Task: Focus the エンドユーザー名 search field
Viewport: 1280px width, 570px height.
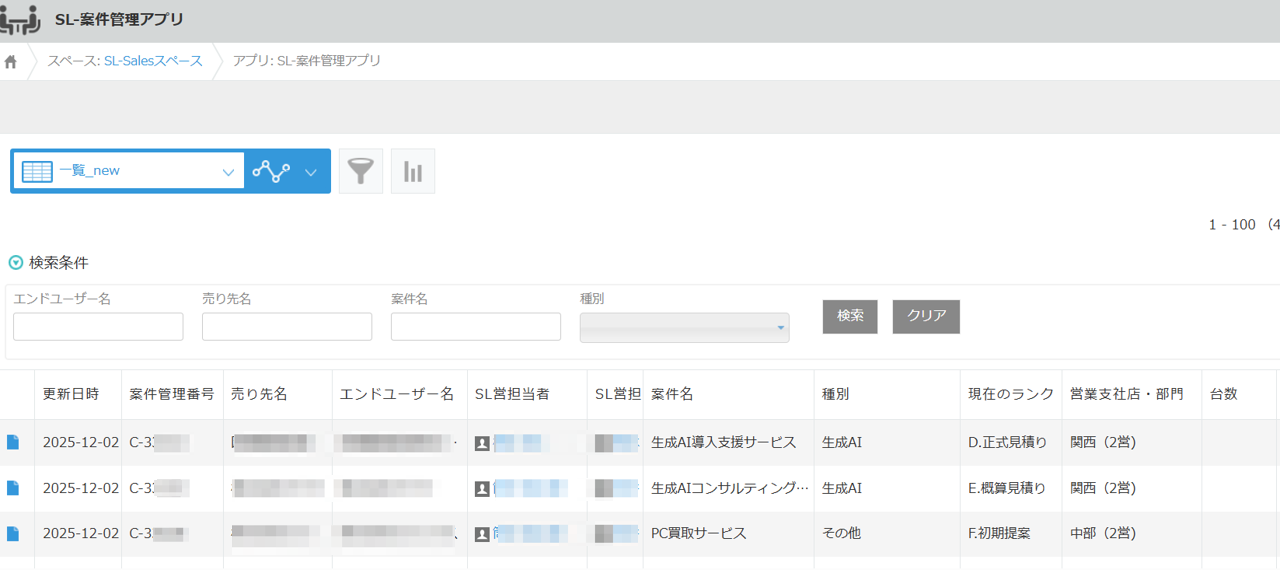Action: 98,327
